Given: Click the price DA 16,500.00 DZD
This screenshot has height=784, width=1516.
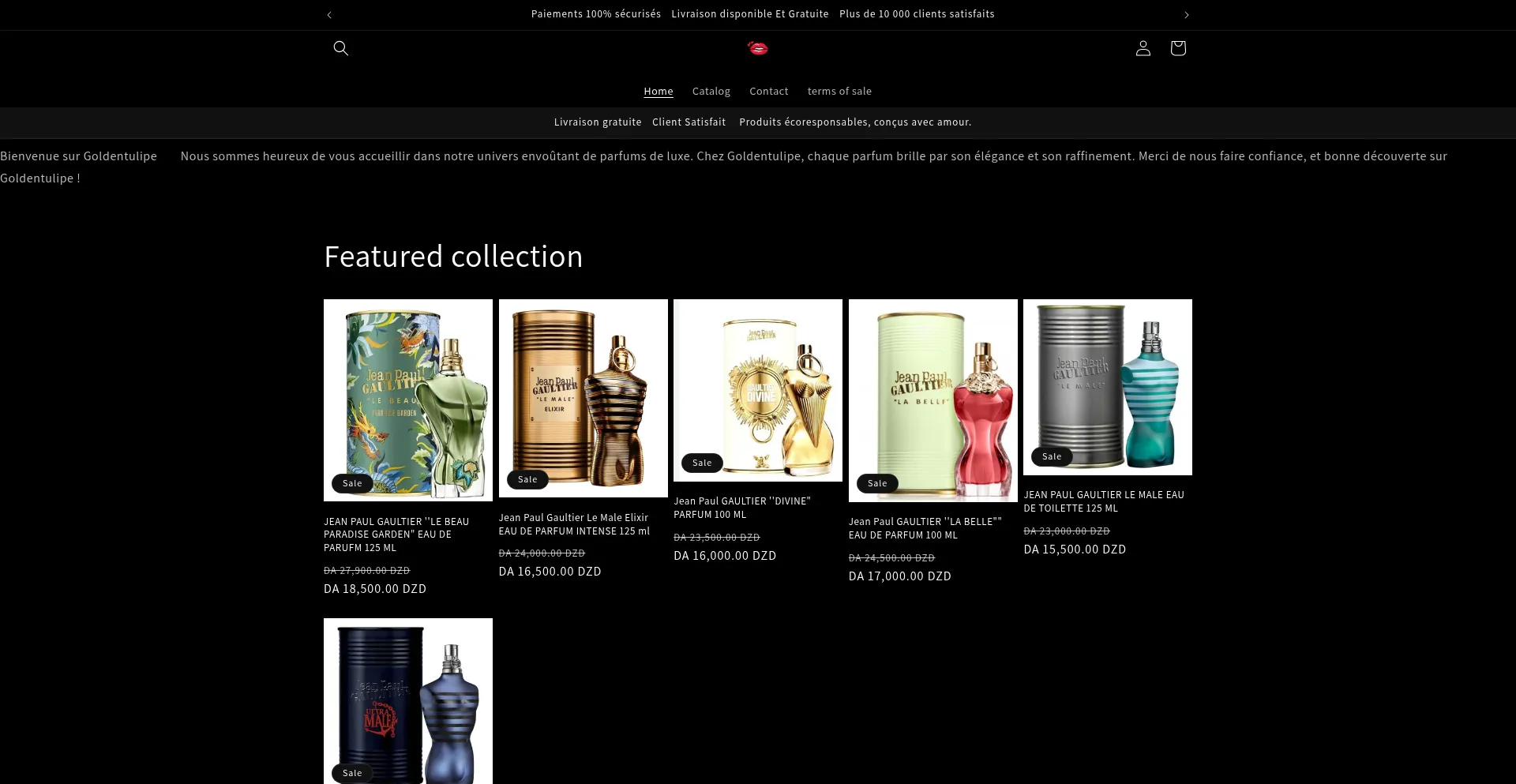Looking at the screenshot, I should [550, 572].
